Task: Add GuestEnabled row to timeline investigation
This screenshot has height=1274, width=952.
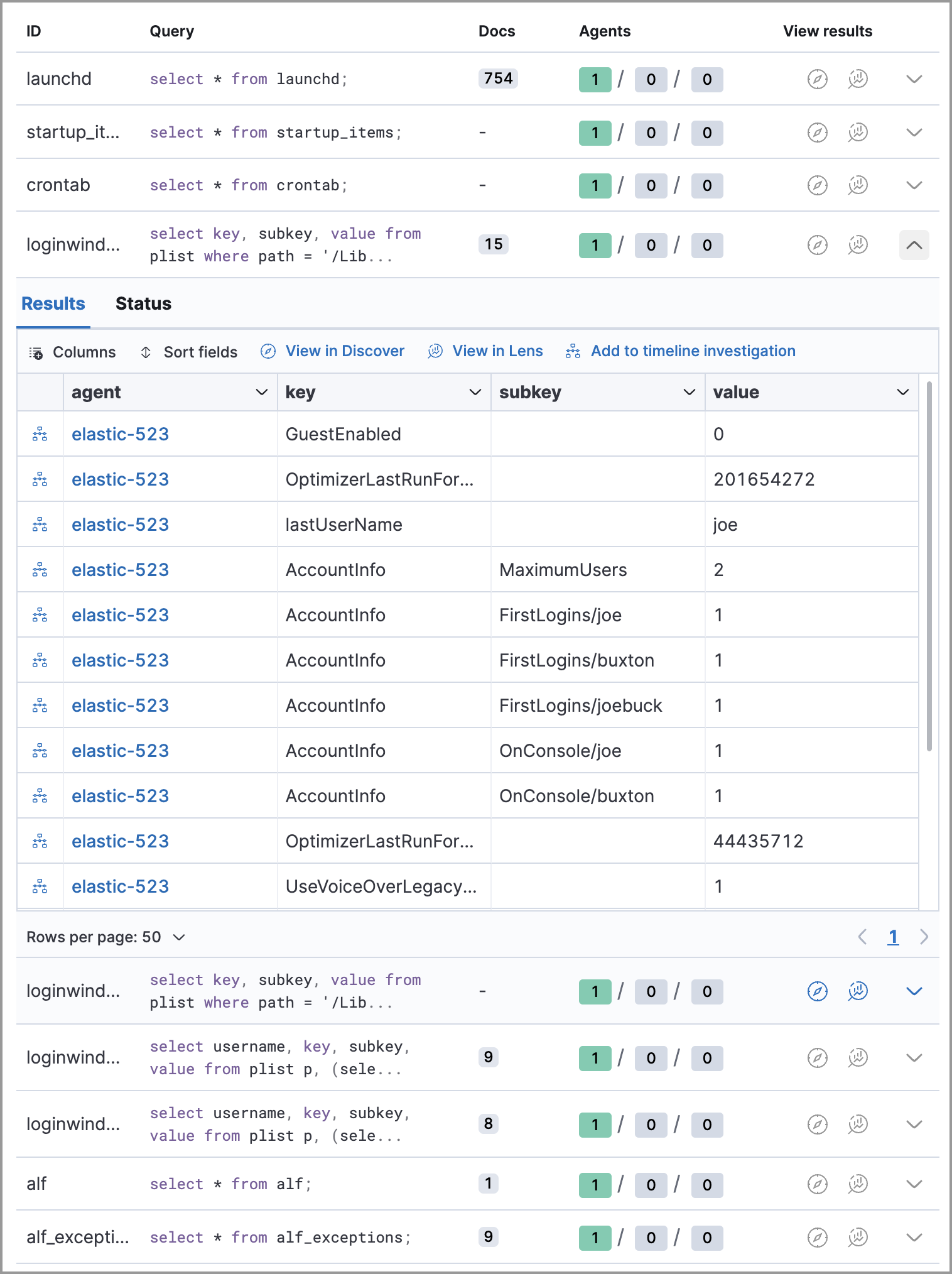Action: click(40, 434)
